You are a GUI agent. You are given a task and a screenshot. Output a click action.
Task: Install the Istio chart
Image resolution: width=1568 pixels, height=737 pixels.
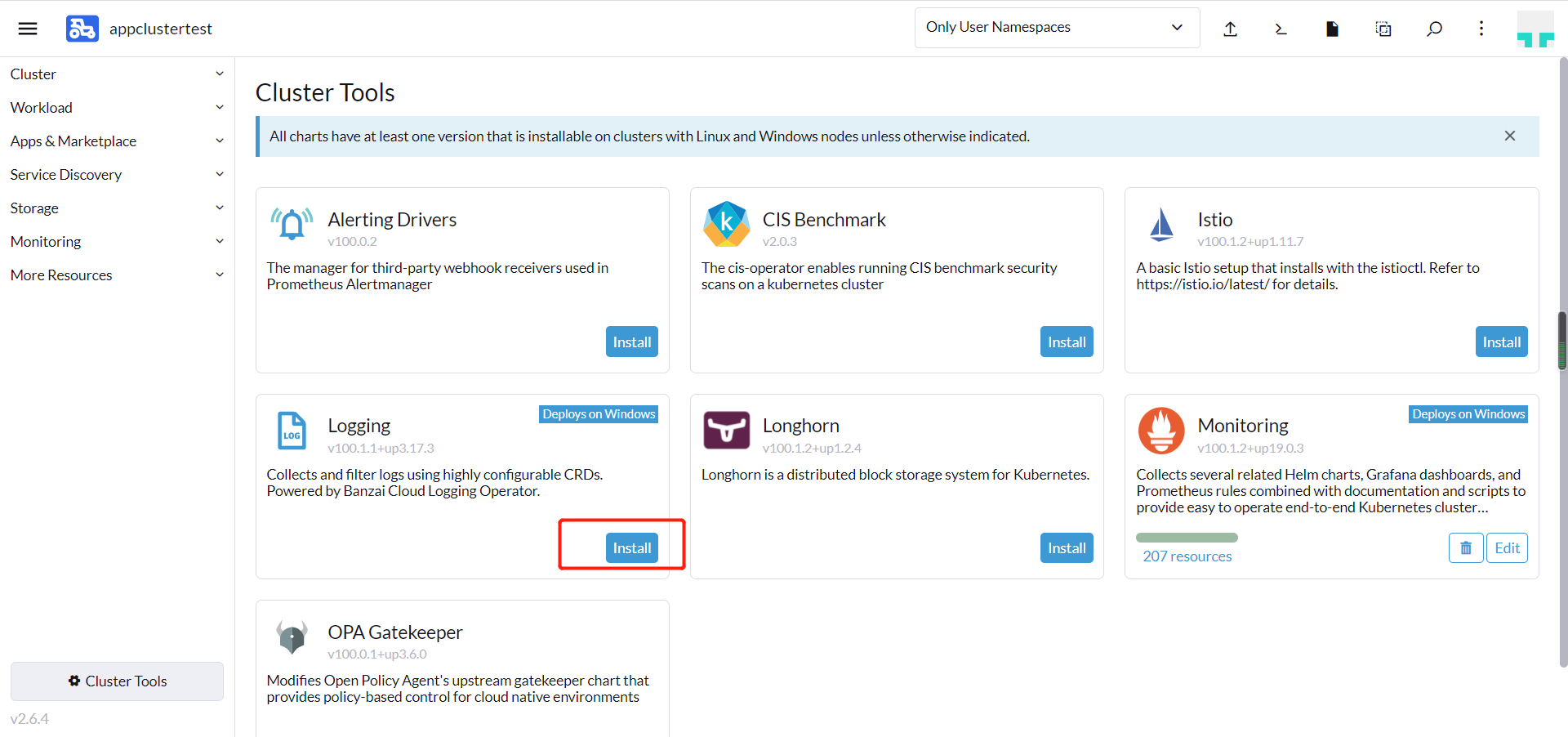click(1501, 342)
